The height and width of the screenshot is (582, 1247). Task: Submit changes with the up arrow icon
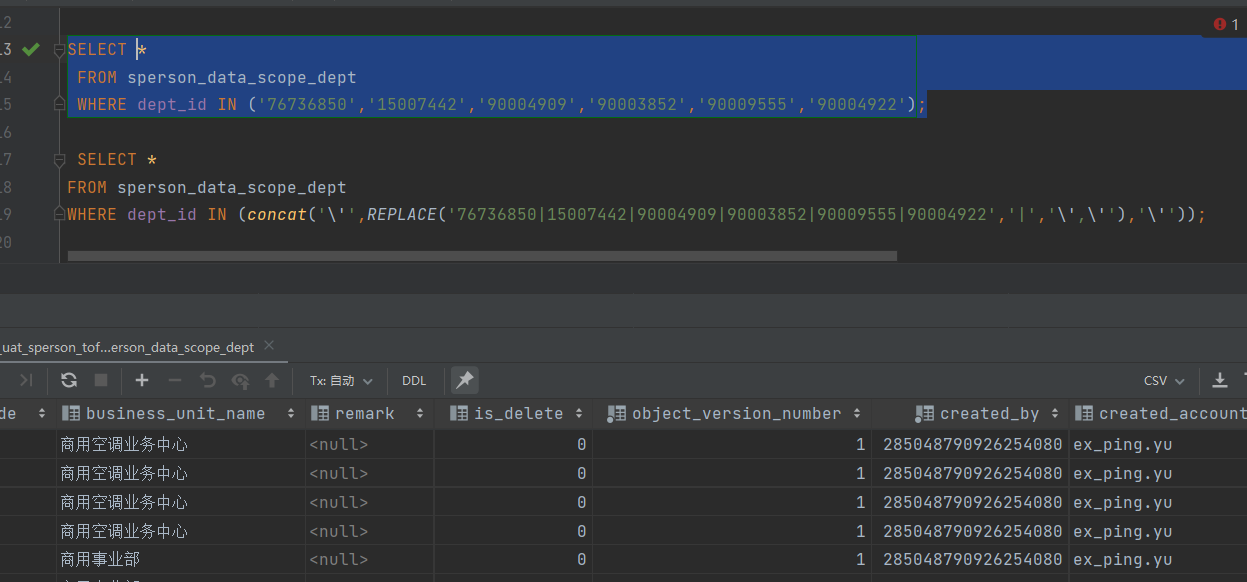(x=272, y=380)
